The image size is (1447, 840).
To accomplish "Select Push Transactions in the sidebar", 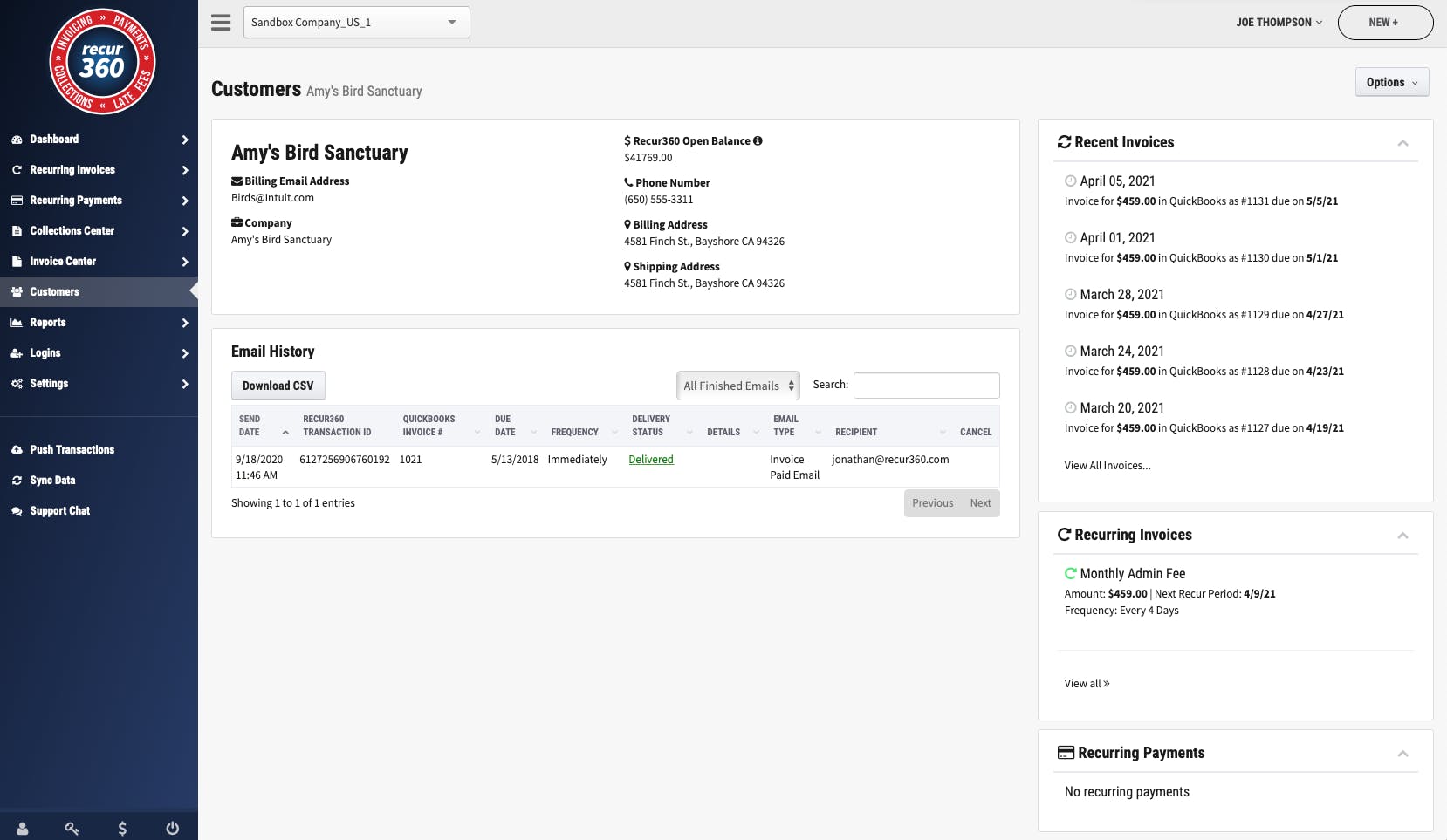I will [x=72, y=450].
